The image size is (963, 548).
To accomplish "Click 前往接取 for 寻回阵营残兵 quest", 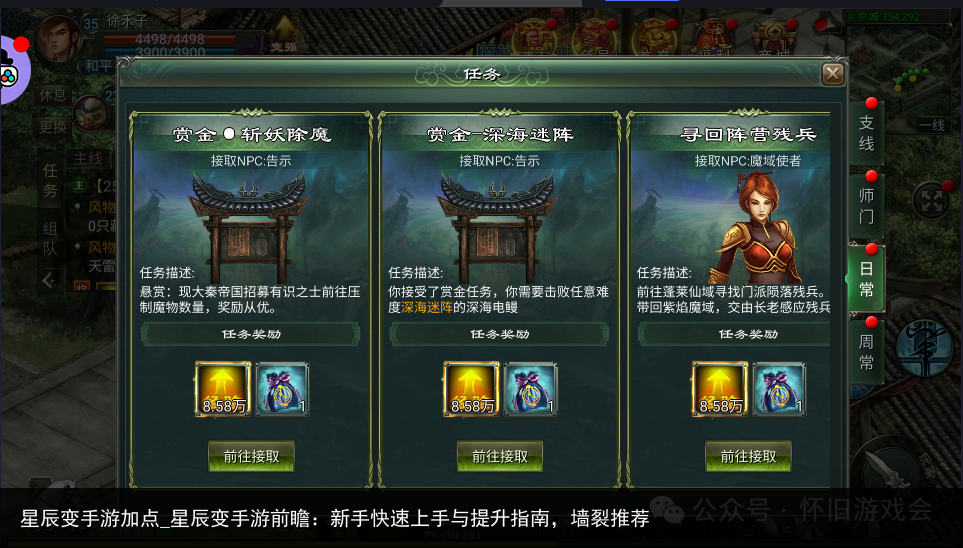I will coord(748,456).
